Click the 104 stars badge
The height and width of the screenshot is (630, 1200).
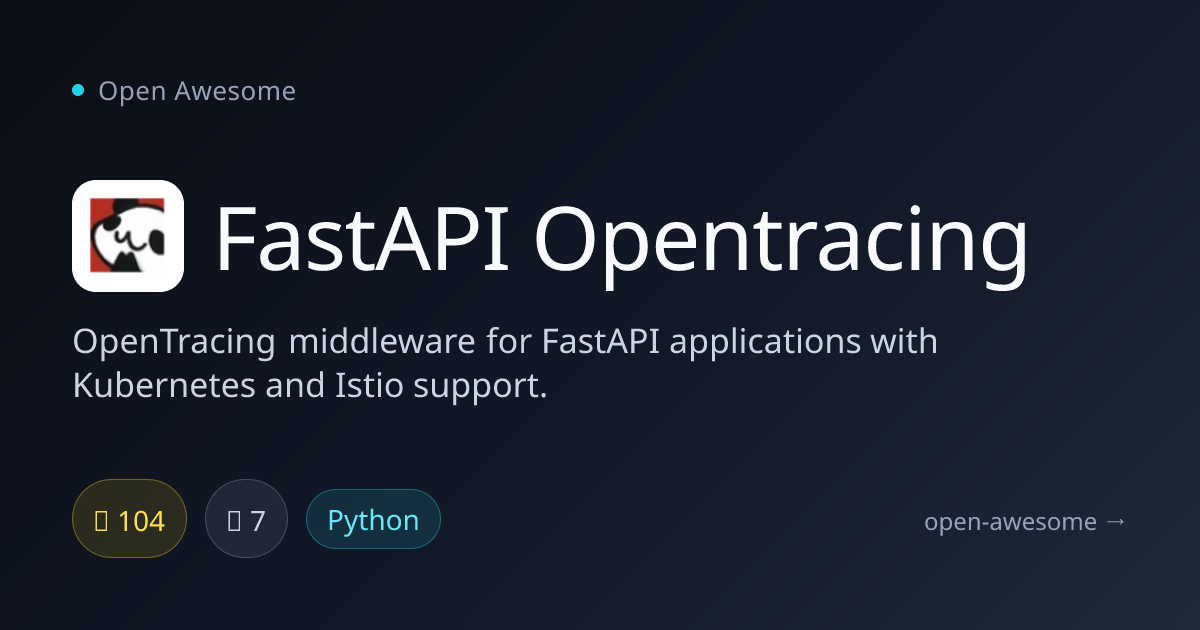click(130, 519)
